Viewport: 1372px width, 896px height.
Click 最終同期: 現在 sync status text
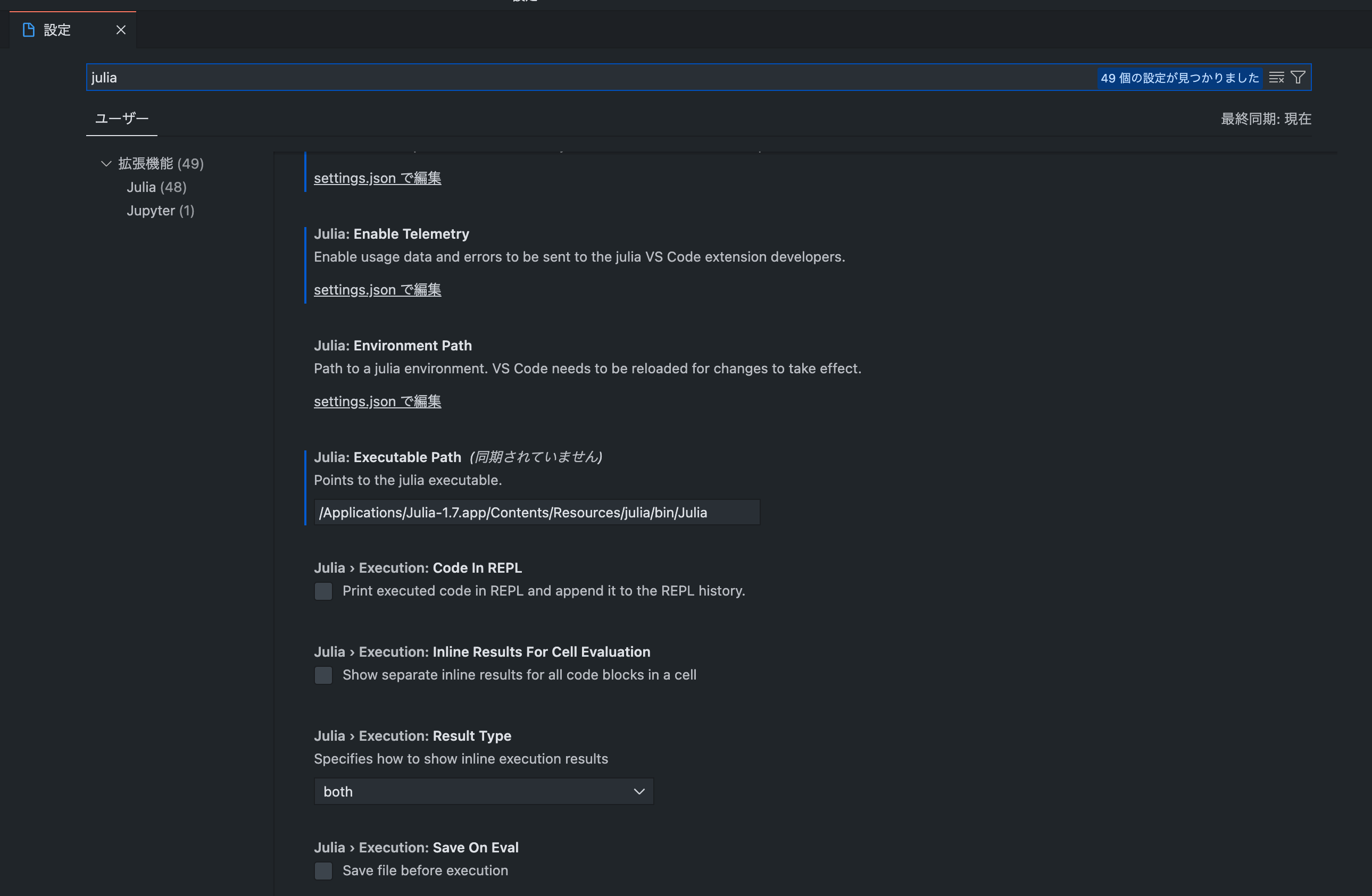(1266, 119)
